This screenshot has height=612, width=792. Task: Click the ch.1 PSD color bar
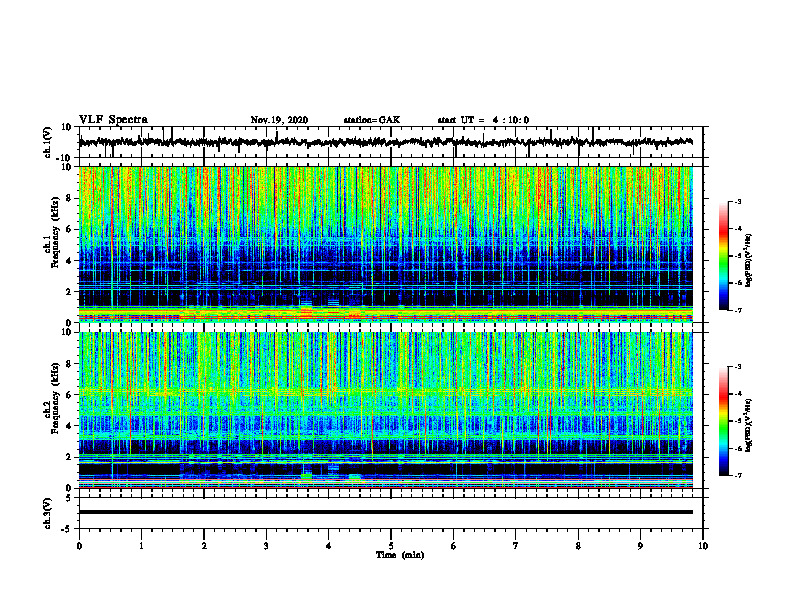point(724,256)
